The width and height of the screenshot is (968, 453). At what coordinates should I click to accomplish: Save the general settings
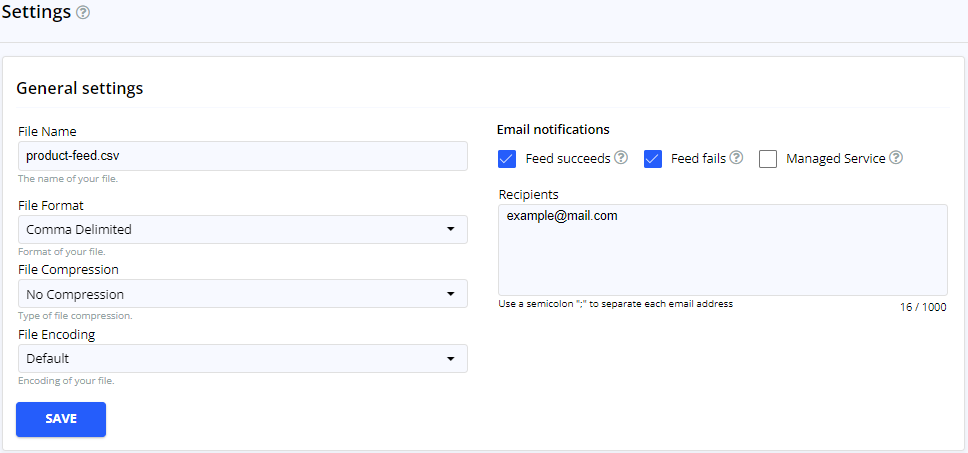[61, 419]
